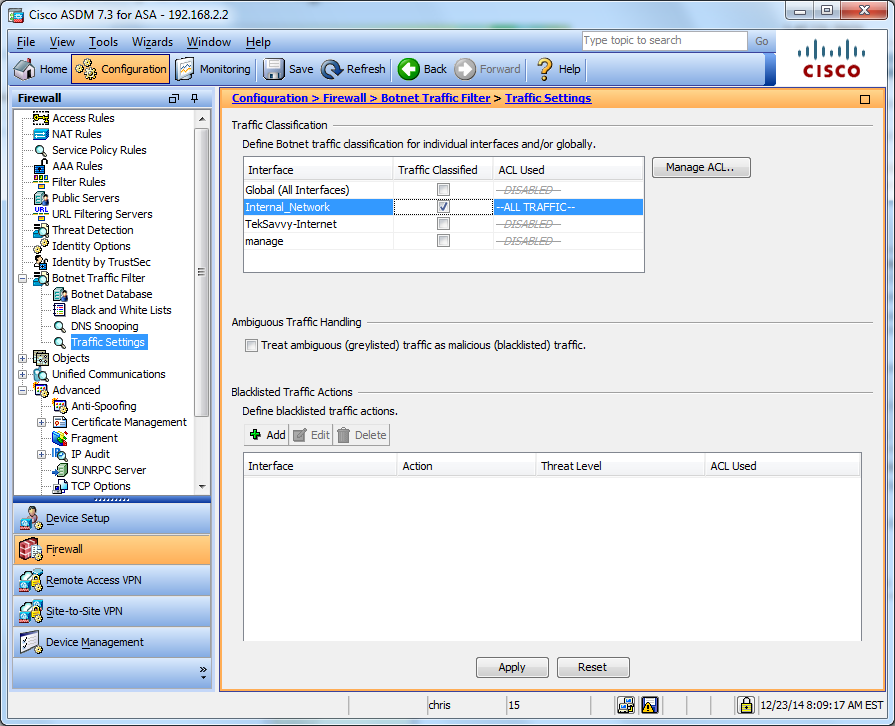
Task: Select the AAA Rules icon
Action: pyautogui.click(x=41, y=166)
